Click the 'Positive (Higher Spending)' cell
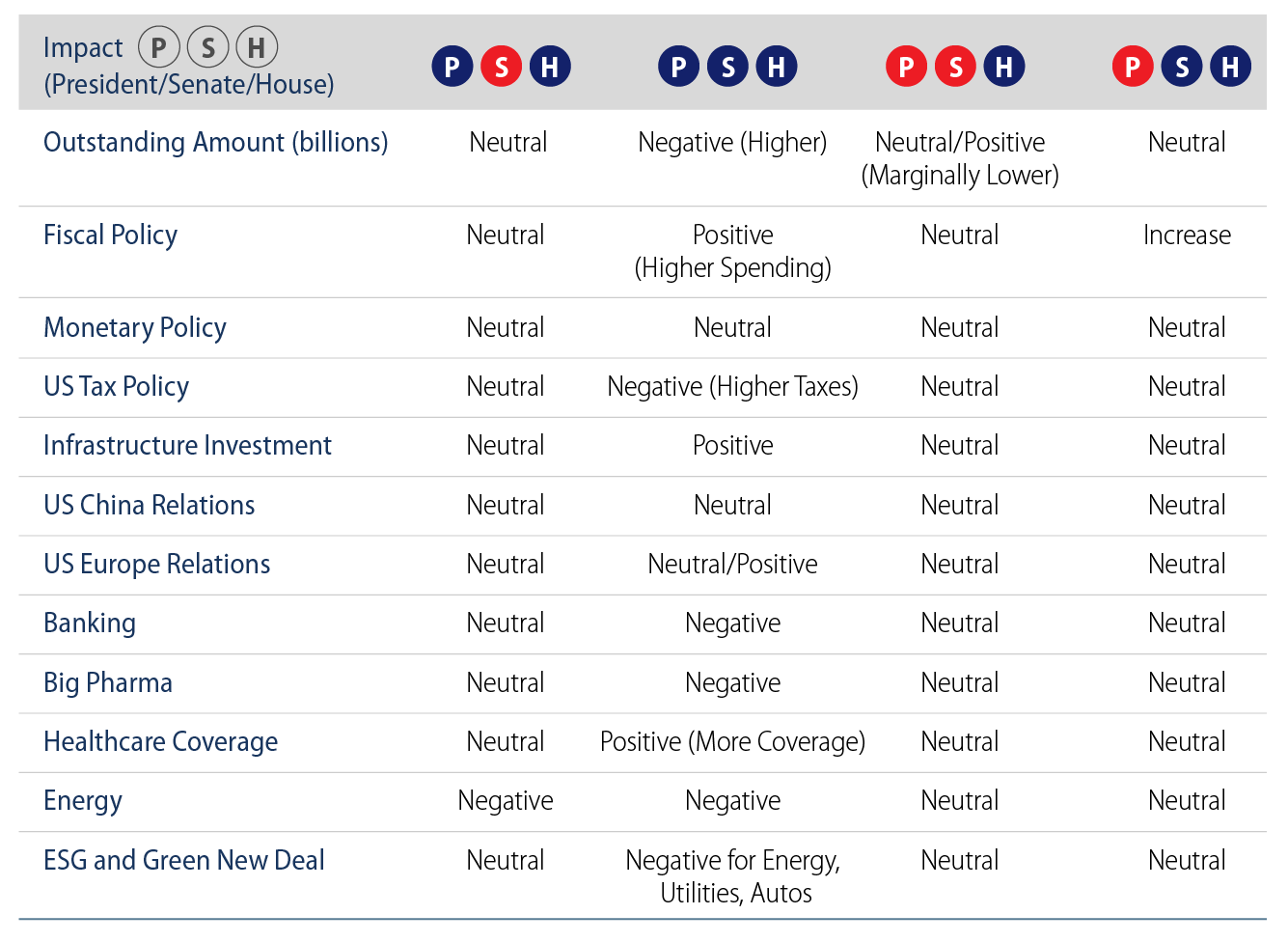The width and height of the screenshot is (1288, 942). 733,252
